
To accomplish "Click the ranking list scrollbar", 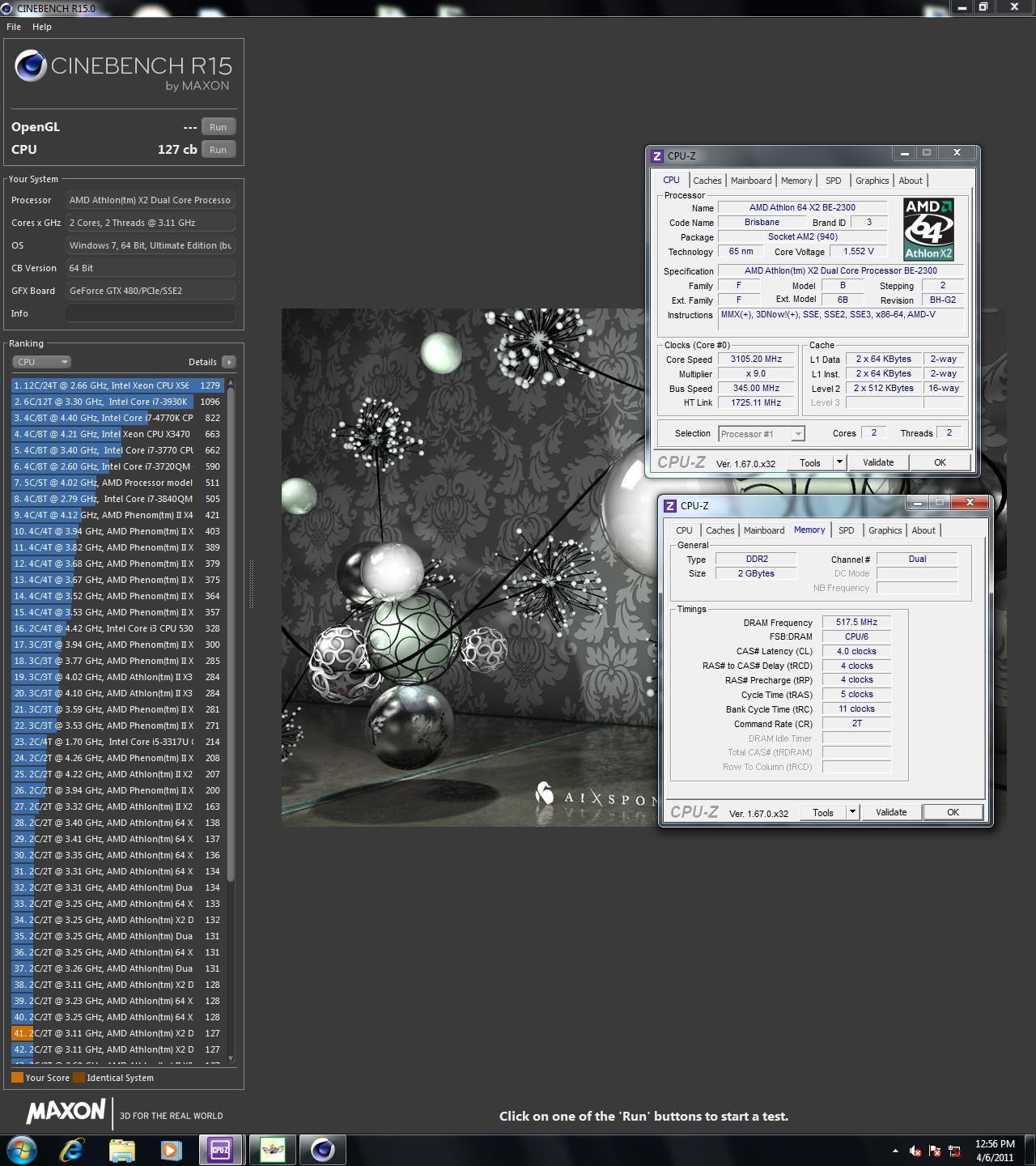I will tap(231, 636).
